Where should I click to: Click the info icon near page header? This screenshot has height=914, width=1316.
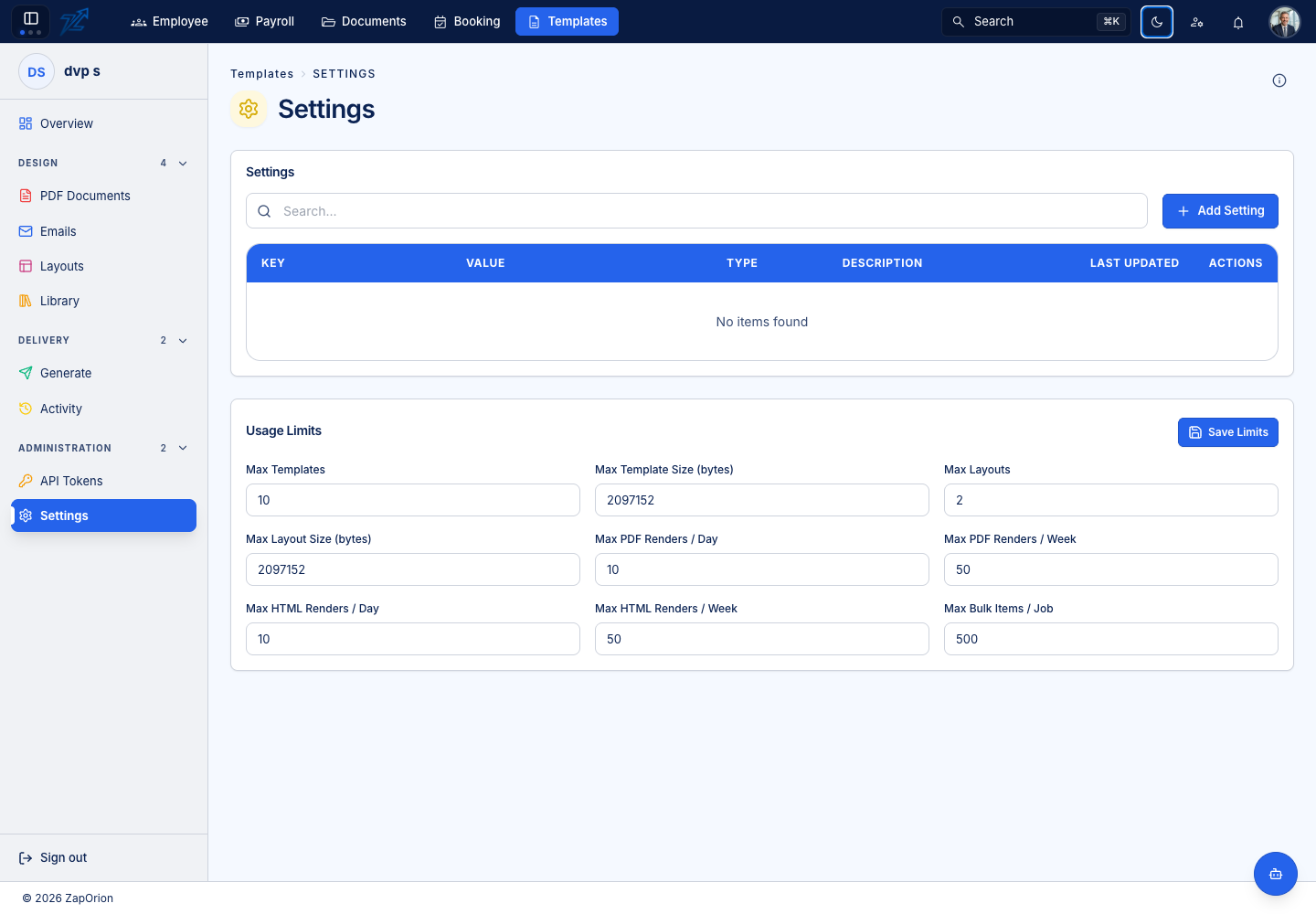click(1279, 80)
